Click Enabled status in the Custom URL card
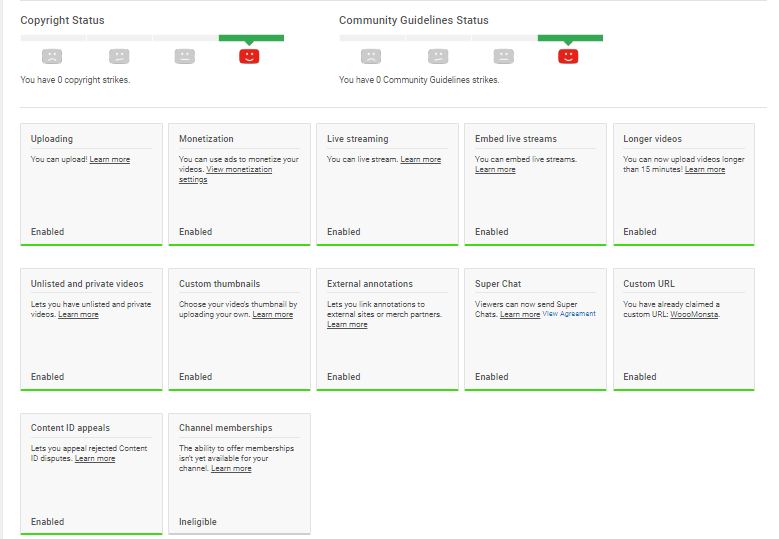This screenshot has height=539, width=779. click(639, 377)
